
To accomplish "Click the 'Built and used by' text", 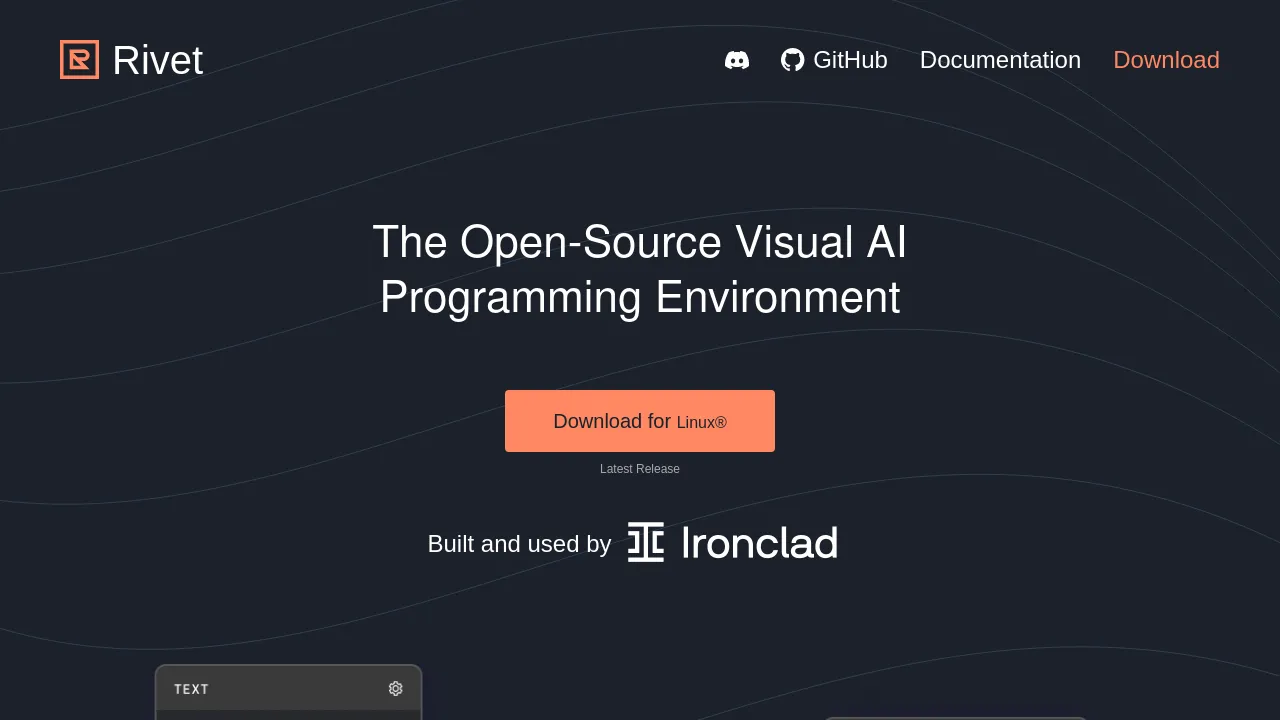I will pos(519,544).
